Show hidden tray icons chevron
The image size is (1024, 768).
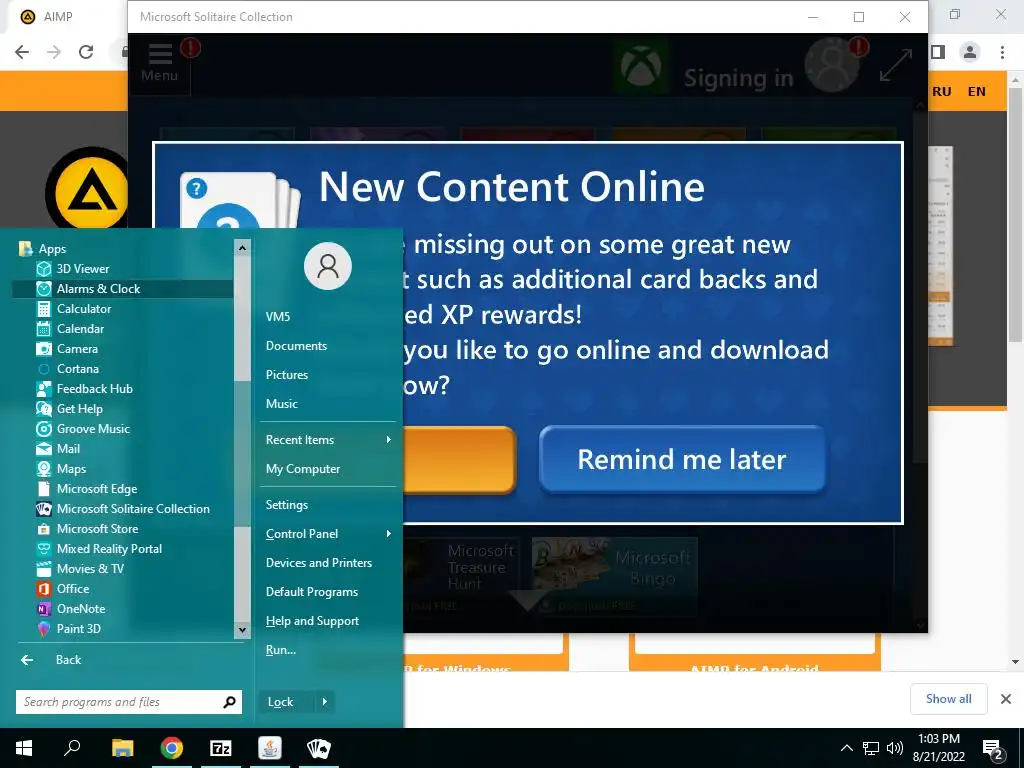846,748
